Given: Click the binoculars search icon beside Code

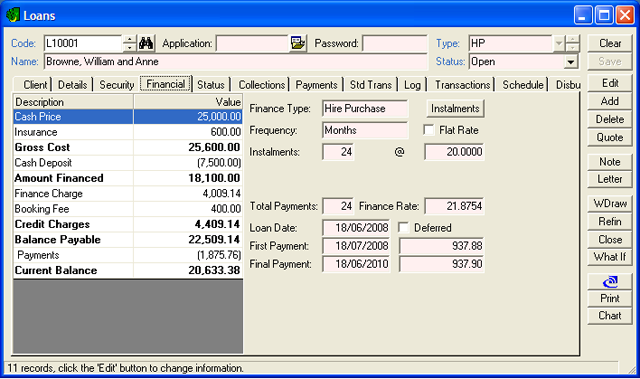Looking at the screenshot, I should tap(146, 43).
